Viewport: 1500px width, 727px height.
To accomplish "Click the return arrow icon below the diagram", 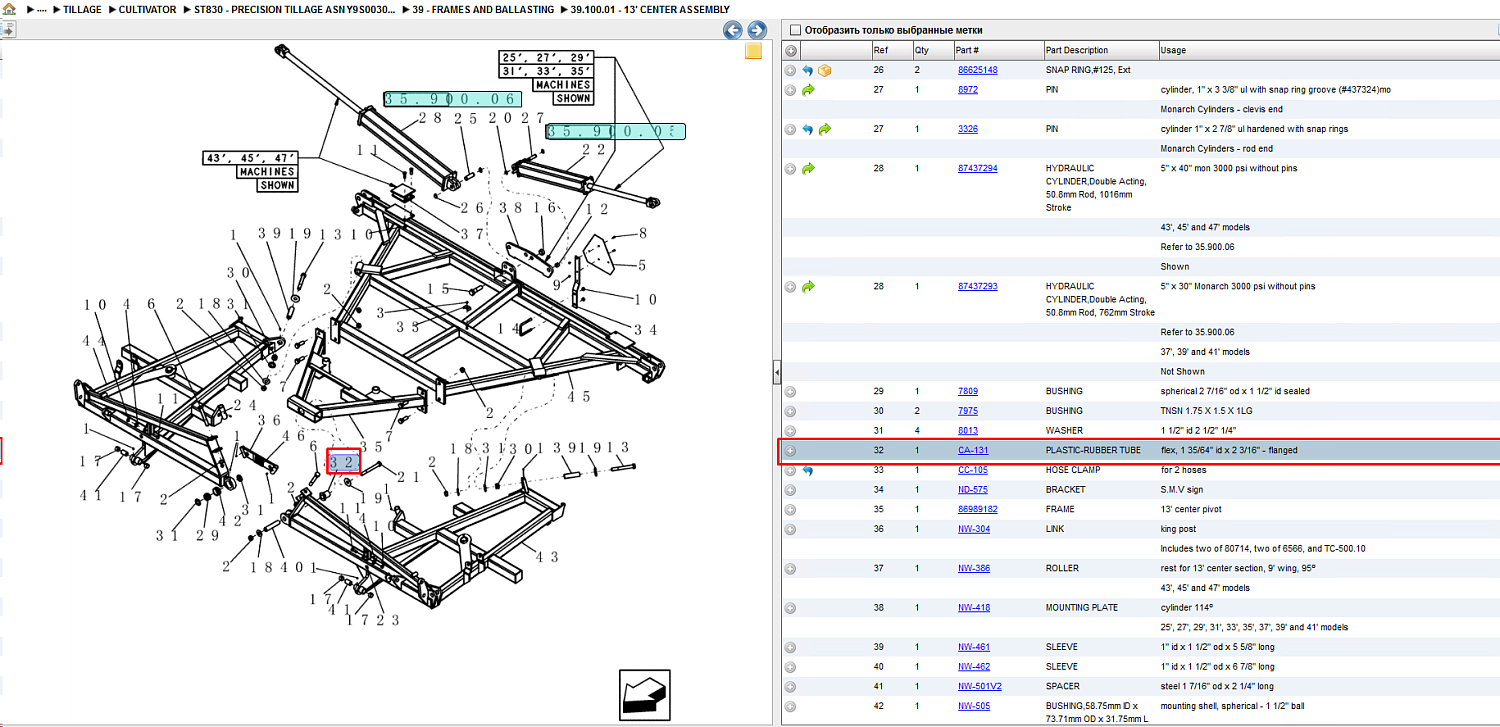I will pyautogui.click(x=644, y=694).
